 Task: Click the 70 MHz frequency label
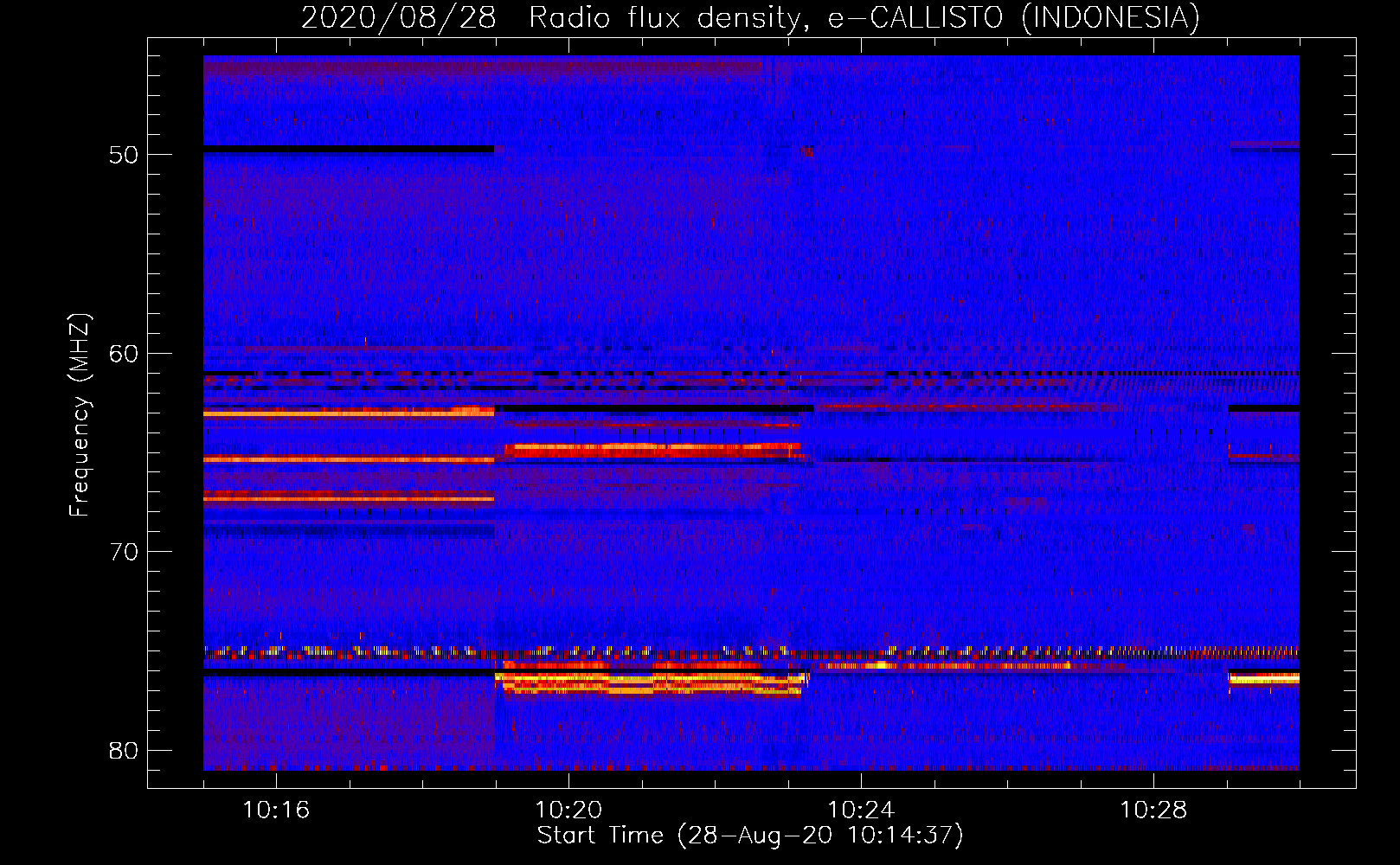(124, 552)
